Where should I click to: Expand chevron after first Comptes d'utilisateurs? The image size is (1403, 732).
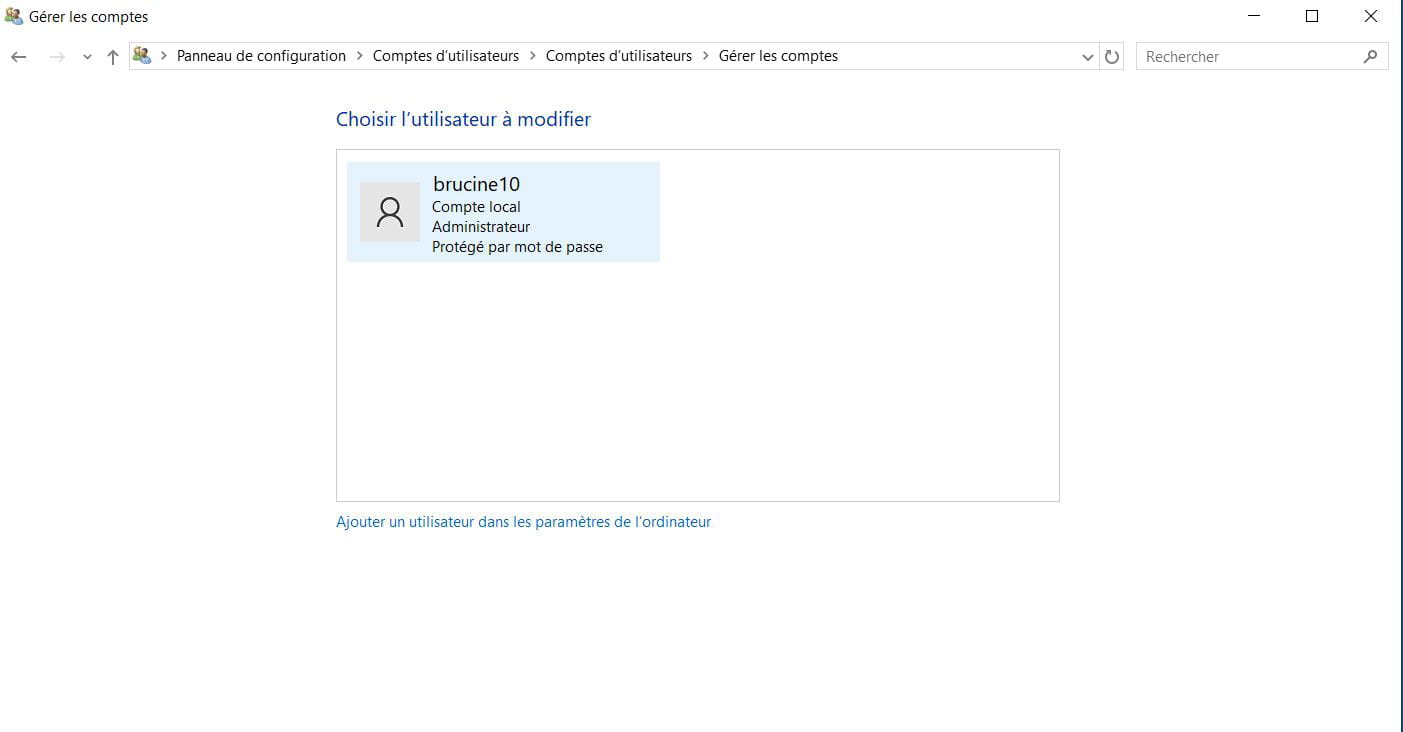click(533, 56)
